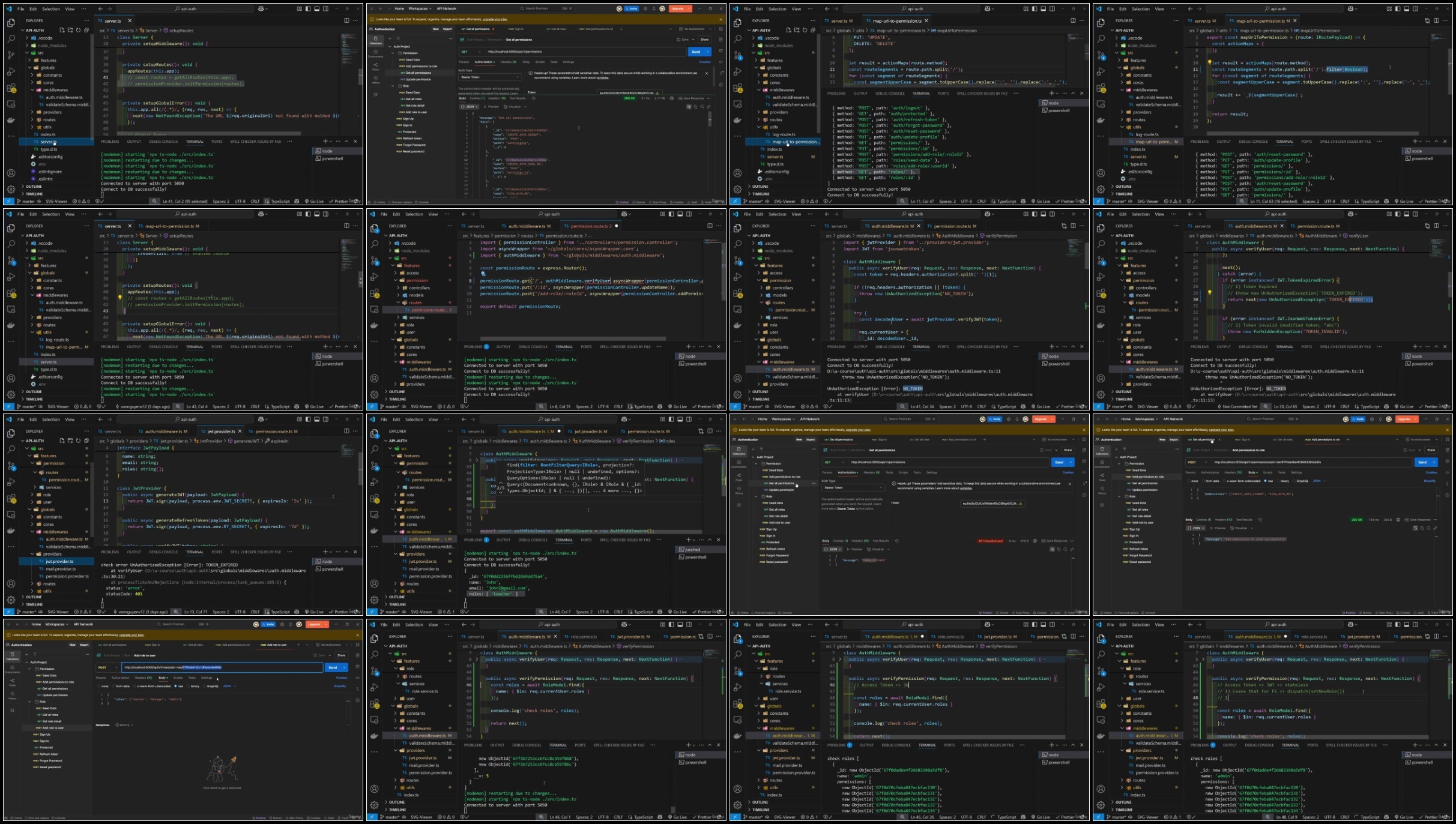Click Copilot icon in Ln 48, Col 9 window
1456x824 pixels.
point(1349,624)
